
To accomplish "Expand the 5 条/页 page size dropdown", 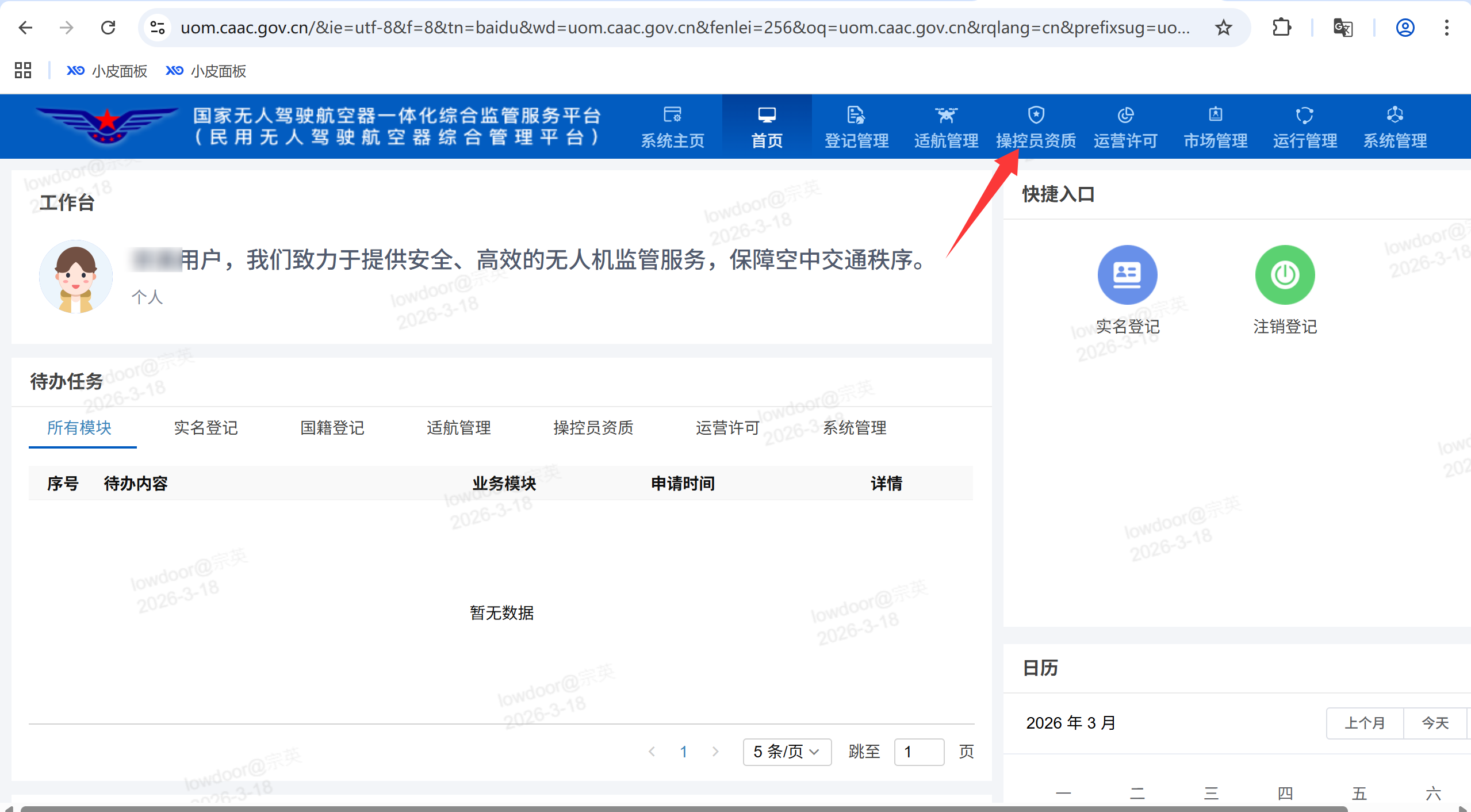I will [x=787, y=752].
